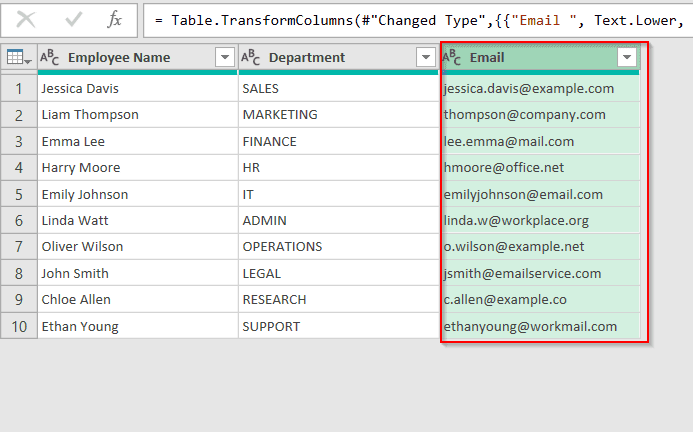Click the Harry Moore cell
The width and height of the screenshot is (693, 432).
click(x=138, y=168)
